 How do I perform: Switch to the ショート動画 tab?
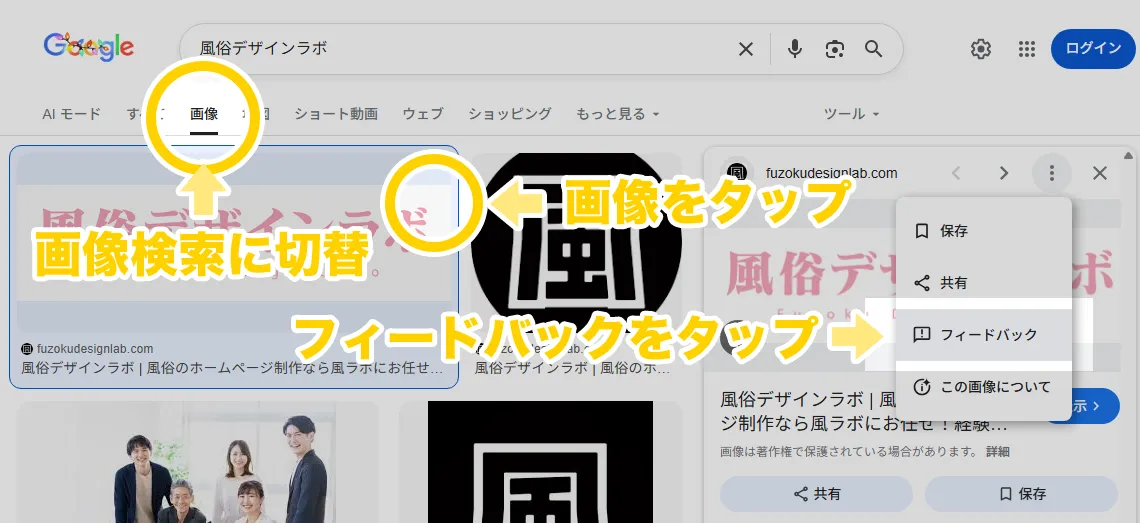tap(336, 114)
